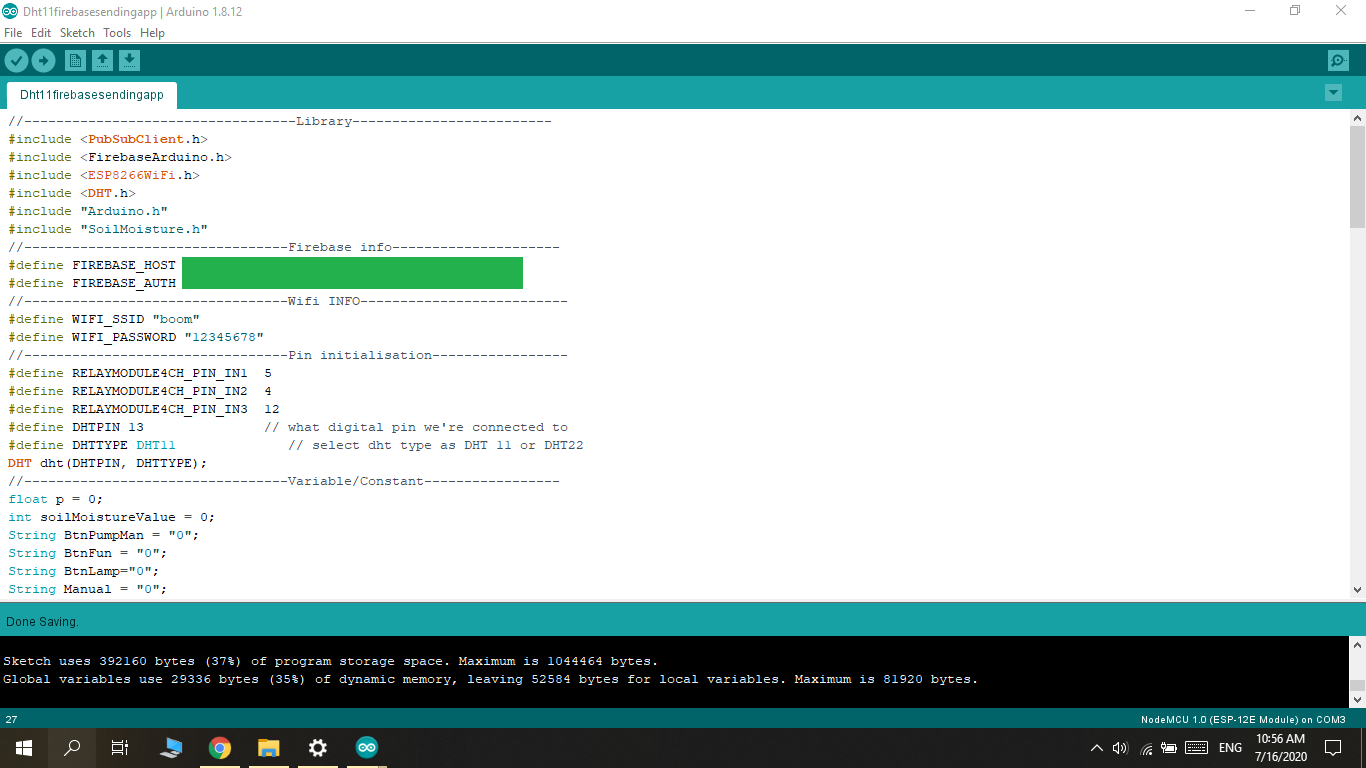The width and height of the screenshot is (1366, 768).
Task: Open the Tools menu
Action: pyautogui.click(x=116, y=32)
